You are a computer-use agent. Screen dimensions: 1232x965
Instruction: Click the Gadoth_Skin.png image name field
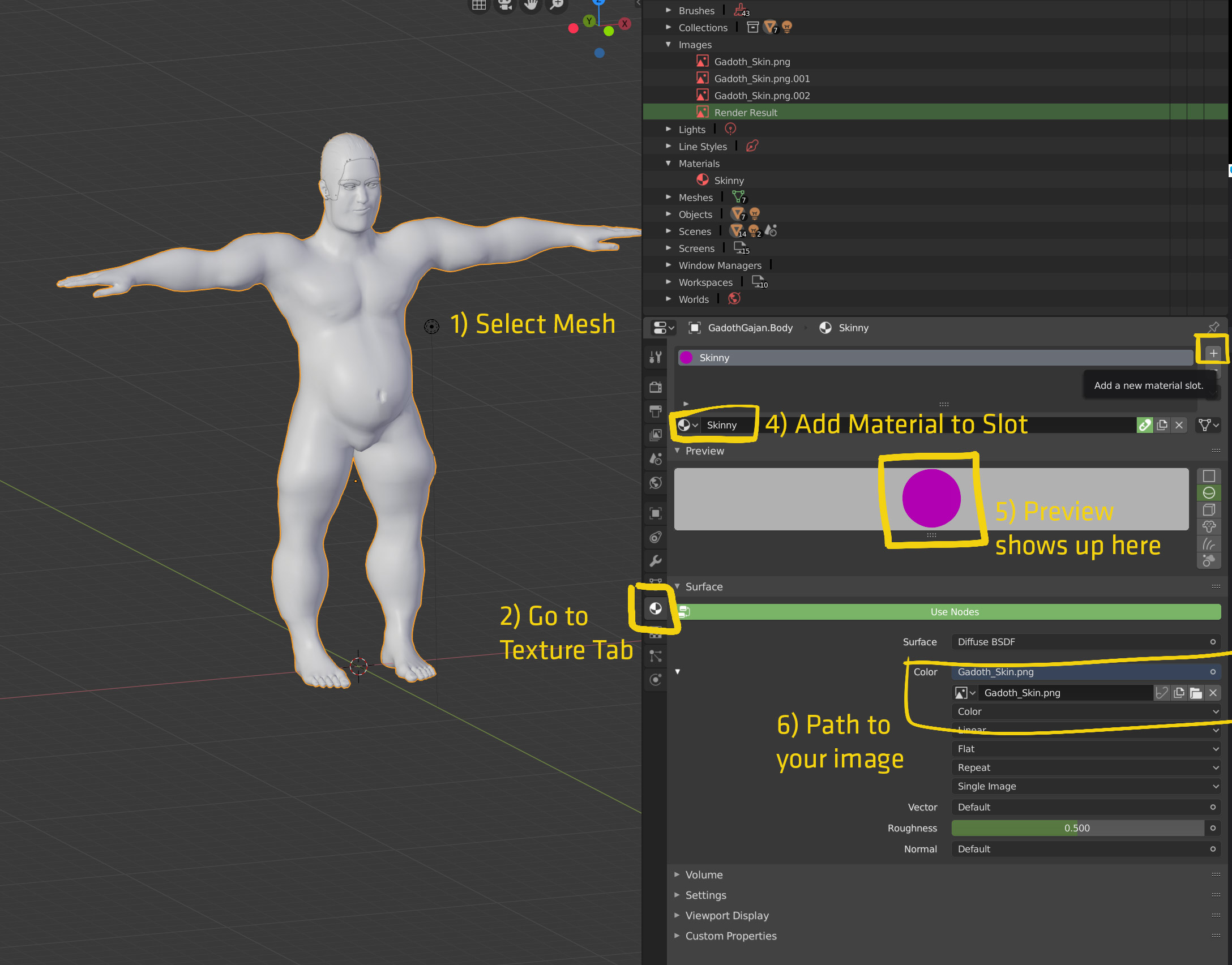click(x=1066, y=693)
